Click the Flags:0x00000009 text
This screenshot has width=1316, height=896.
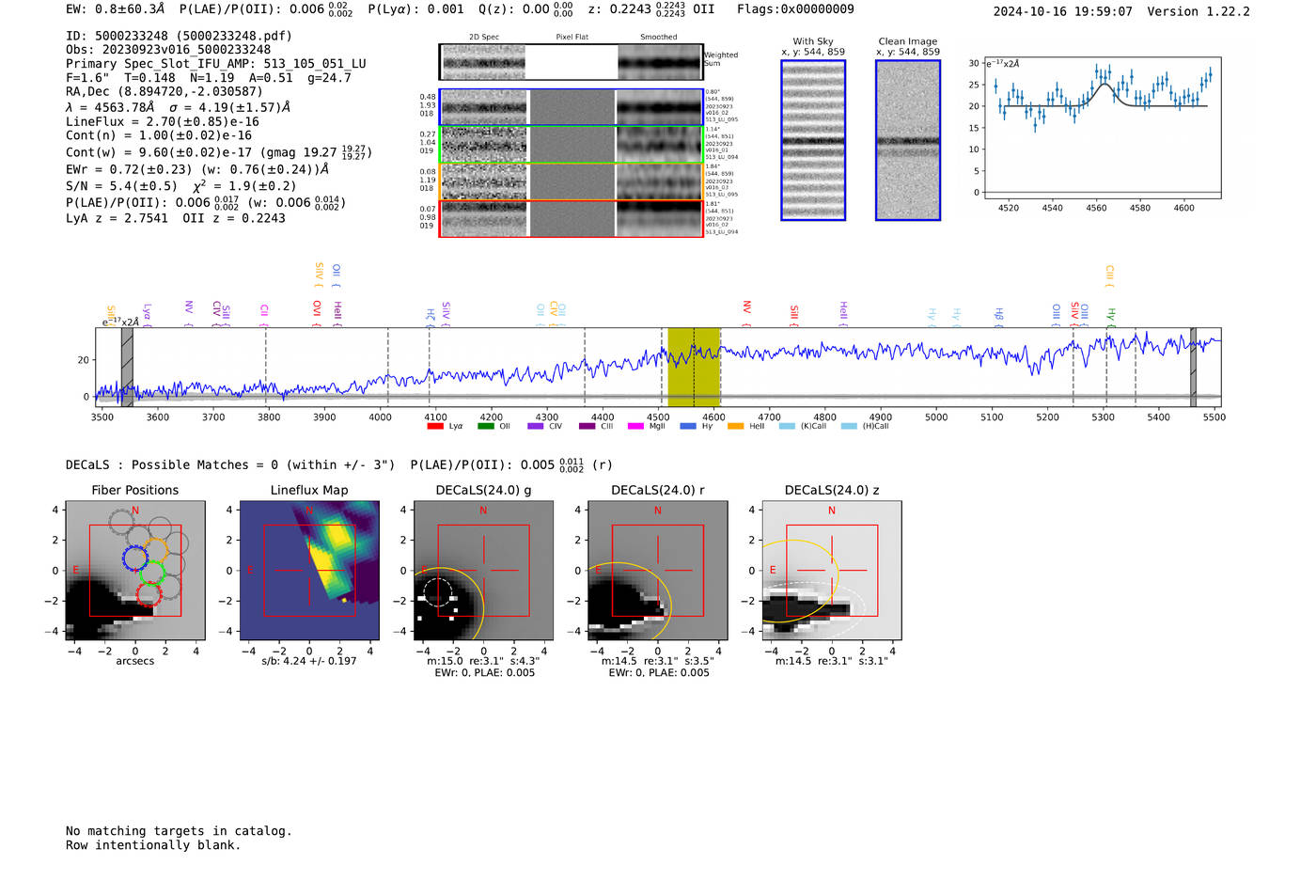(795, 9)
